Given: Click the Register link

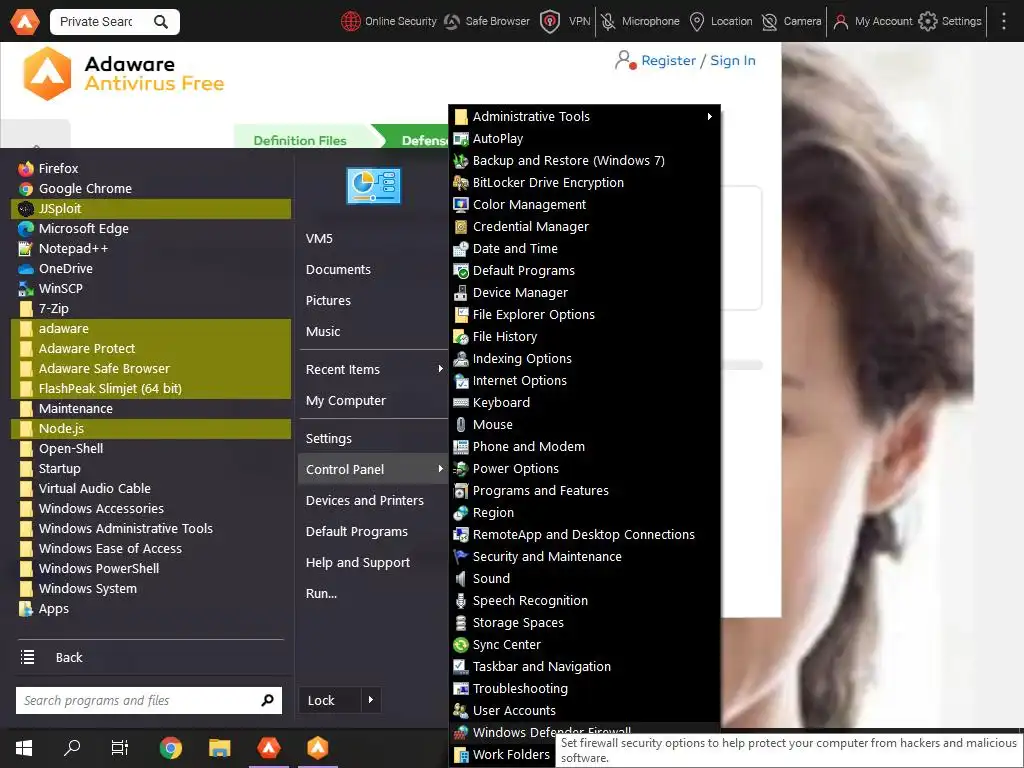Looking at the screenshot, I should click(668, 60).
